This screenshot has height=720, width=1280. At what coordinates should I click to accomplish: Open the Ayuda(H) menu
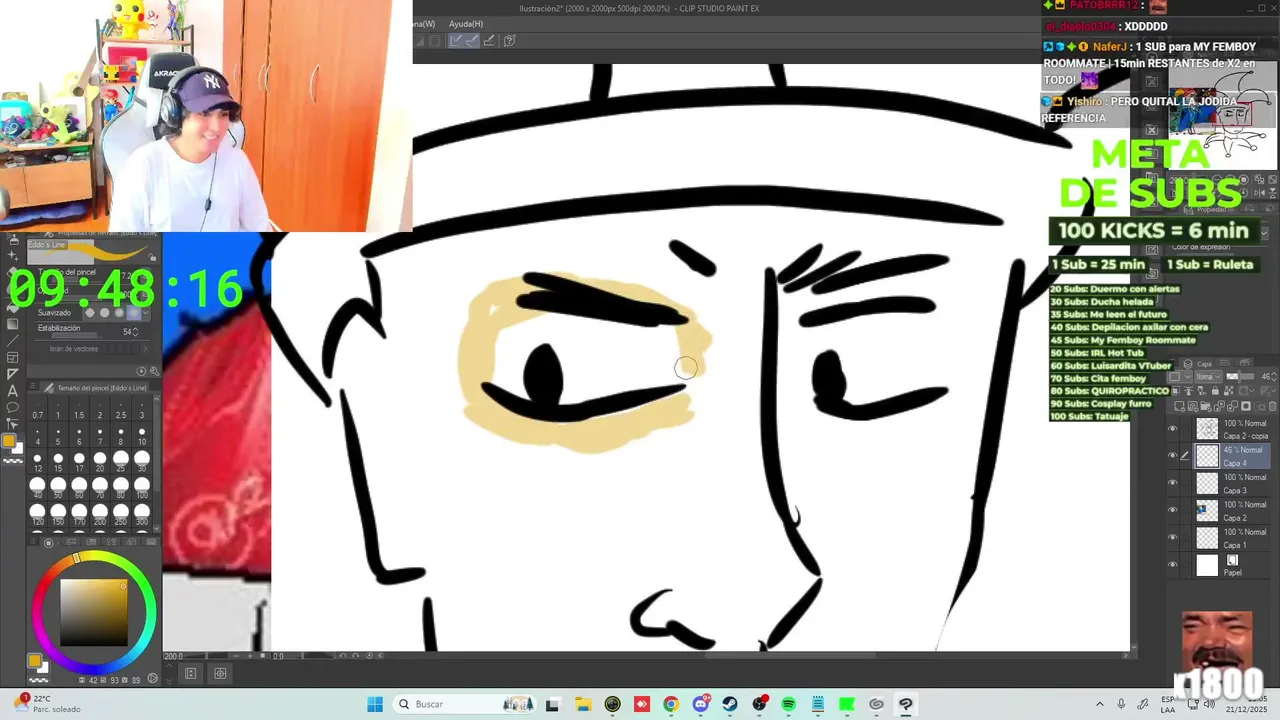(x=465, y=24)
